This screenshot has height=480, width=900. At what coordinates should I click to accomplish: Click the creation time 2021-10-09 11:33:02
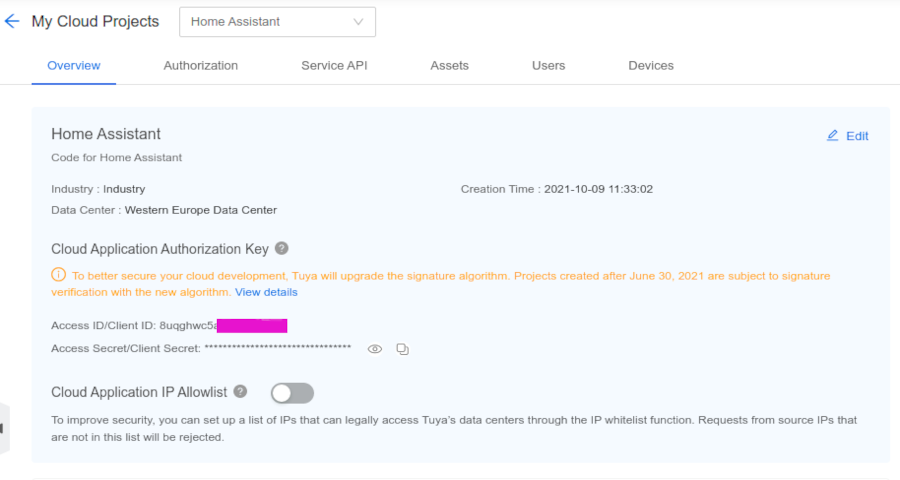point(598,189)
